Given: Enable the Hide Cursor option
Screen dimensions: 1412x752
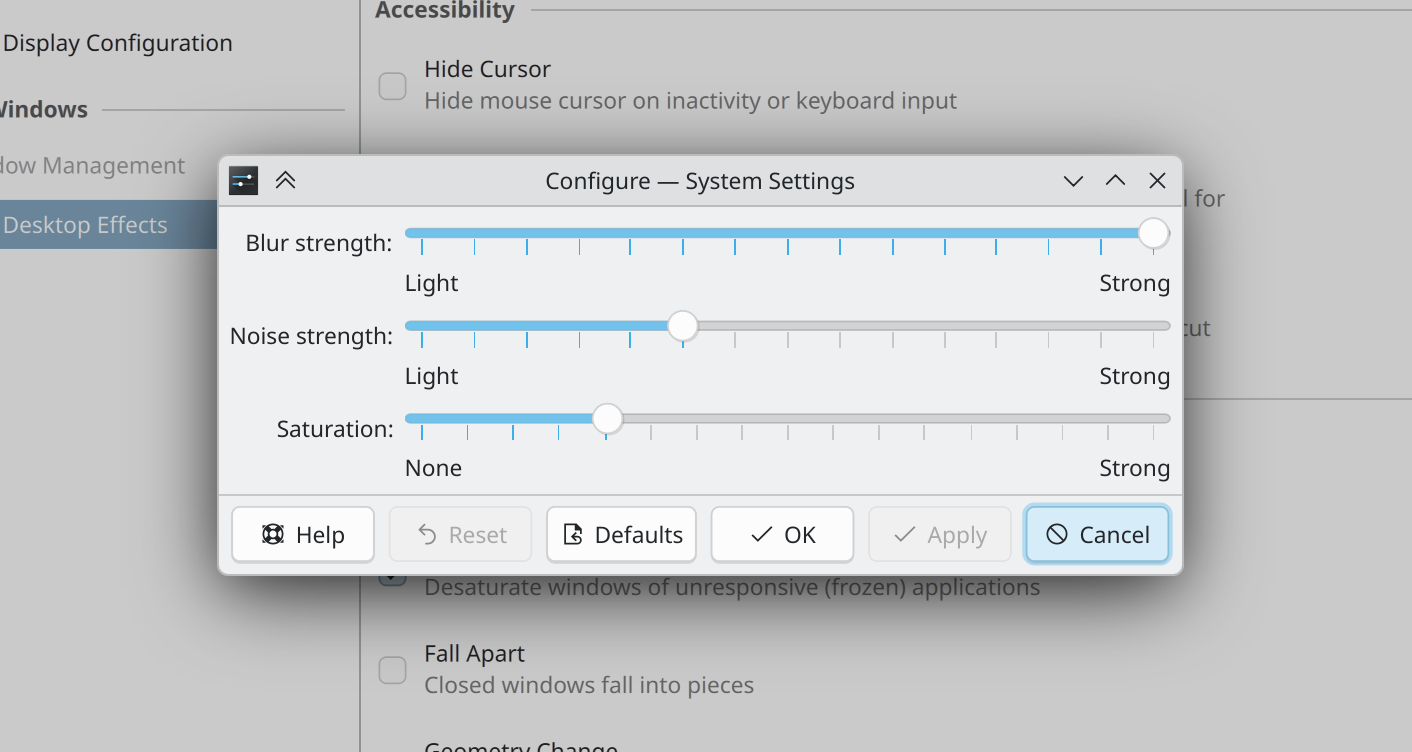Looking at the screenshot, I should pyautogui.click(x=392, y=86).
